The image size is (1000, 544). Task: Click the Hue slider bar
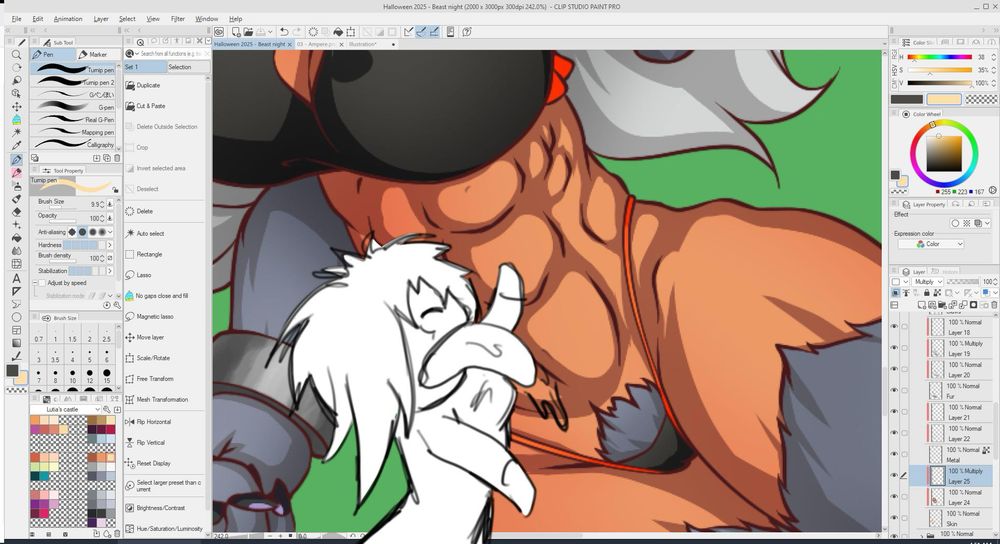[x=939, y=57]
